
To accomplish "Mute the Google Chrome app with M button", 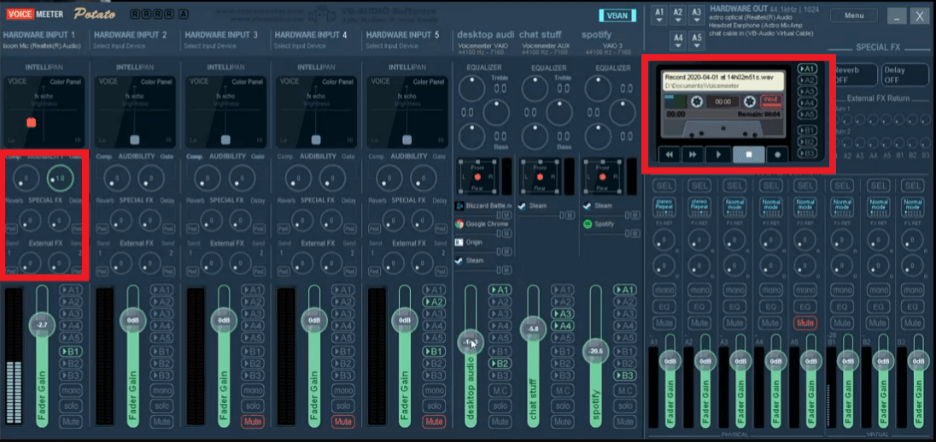I will 506,233.
